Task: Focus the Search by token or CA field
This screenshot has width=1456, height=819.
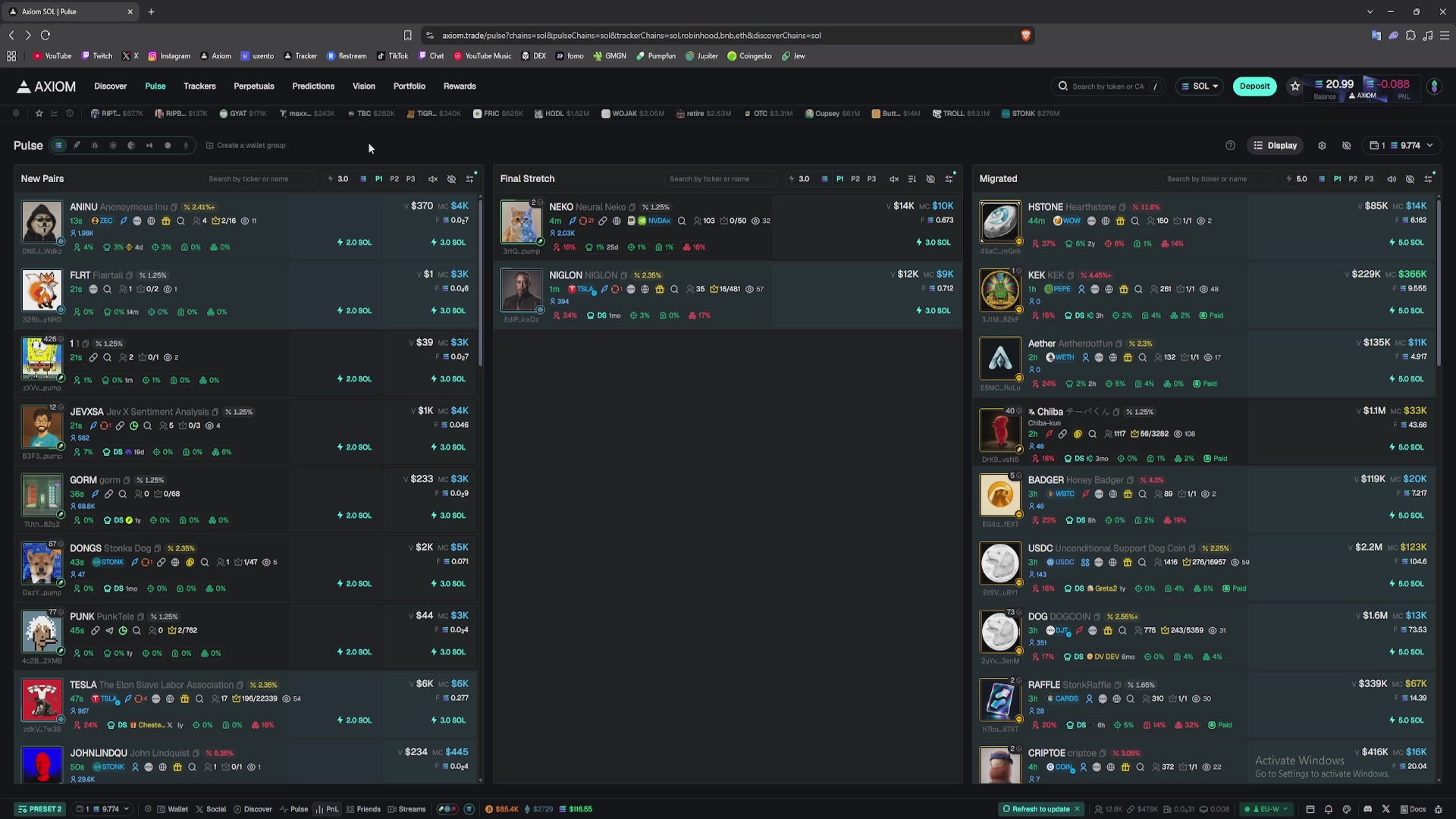Action: pos(1106,86)
